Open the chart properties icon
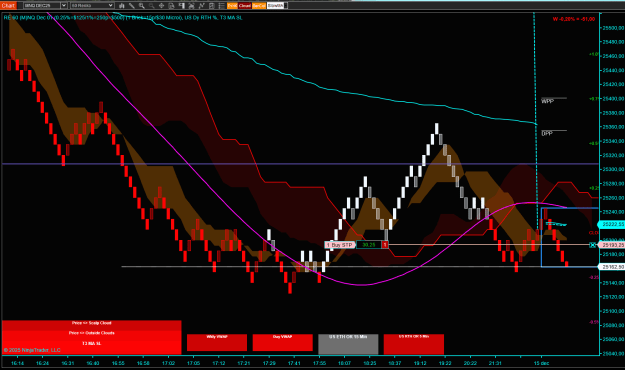The image size is (625, 370). point(212,6)
